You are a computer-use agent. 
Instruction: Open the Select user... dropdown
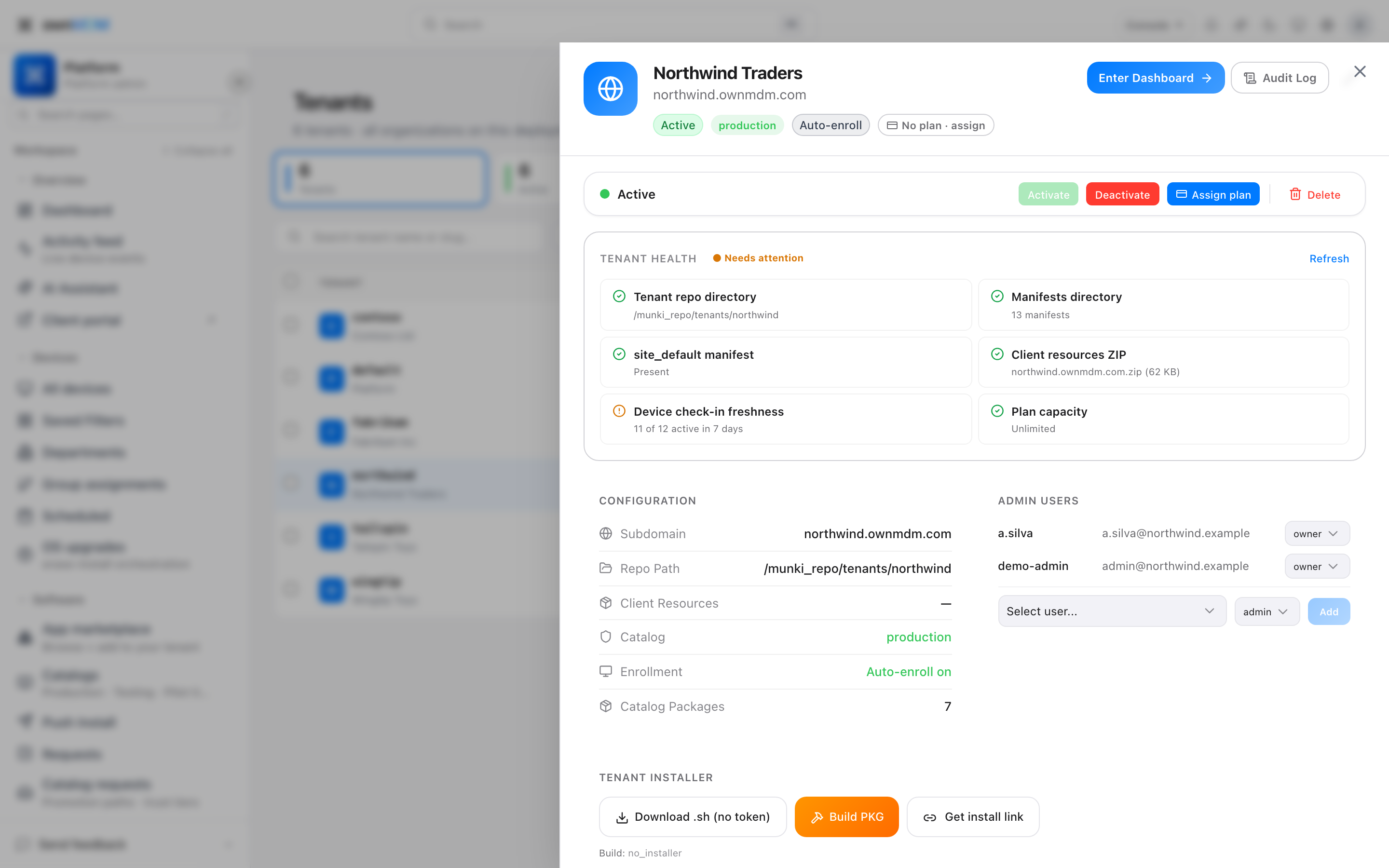(x=1112, y=611)
